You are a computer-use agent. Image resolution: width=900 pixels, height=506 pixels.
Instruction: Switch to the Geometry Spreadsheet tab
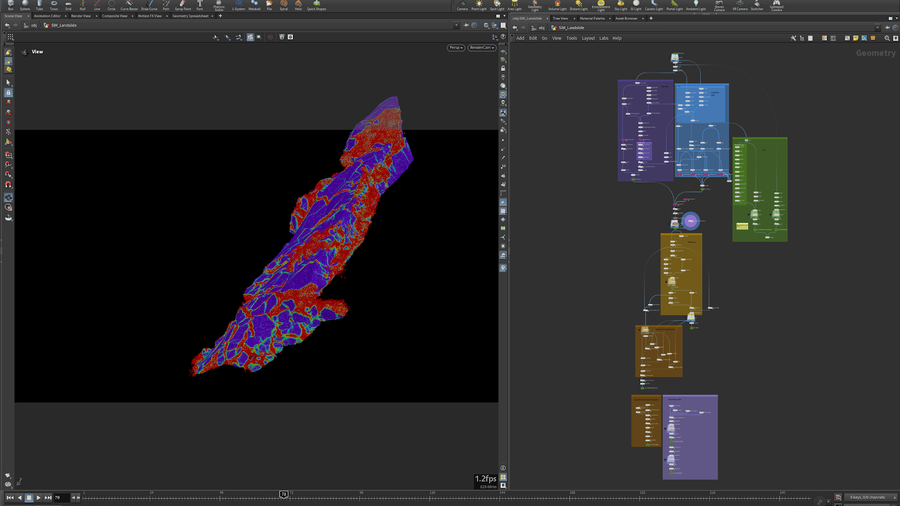190,16
